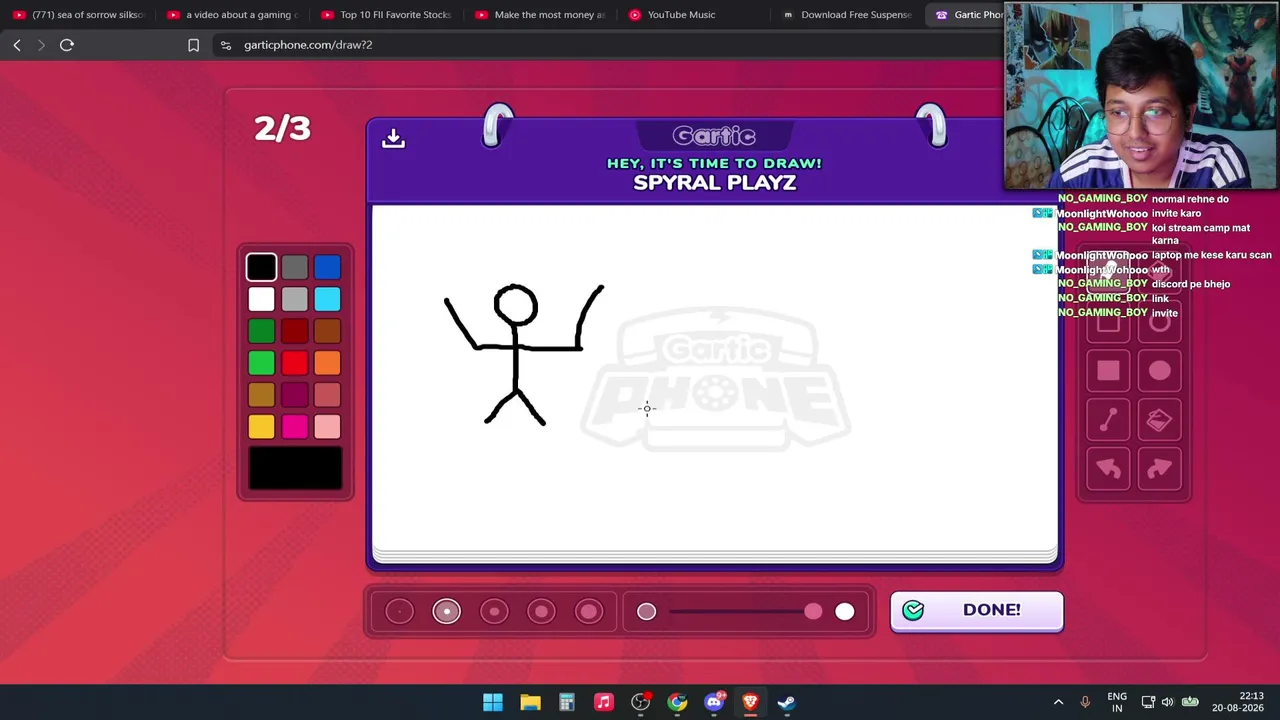Open File Explorer from the taskbar
This screenshot has height=720, width=1280.
pyautogui.click(x=530, y=702)
